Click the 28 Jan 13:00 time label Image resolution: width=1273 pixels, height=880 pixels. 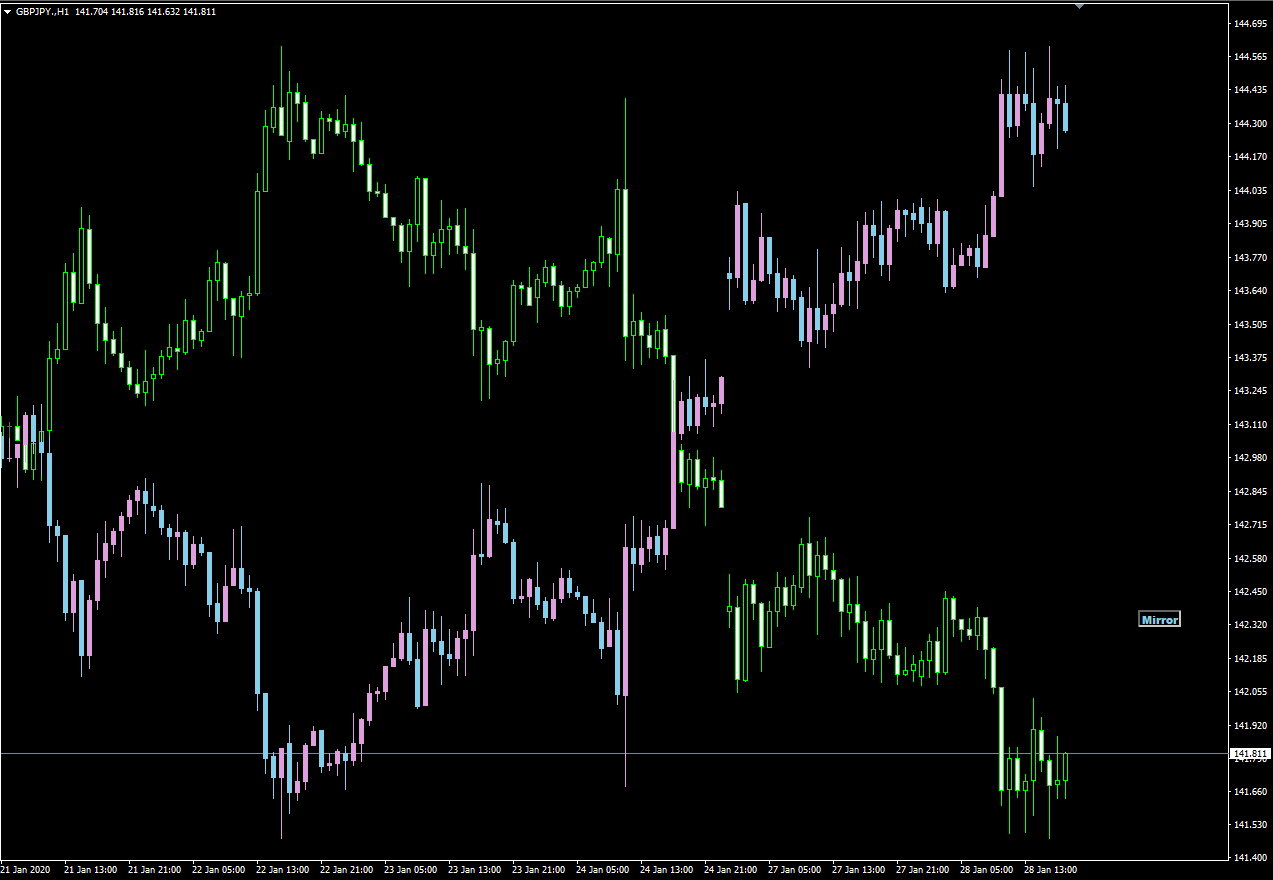pyautogui.click(x=1050, y=870)
